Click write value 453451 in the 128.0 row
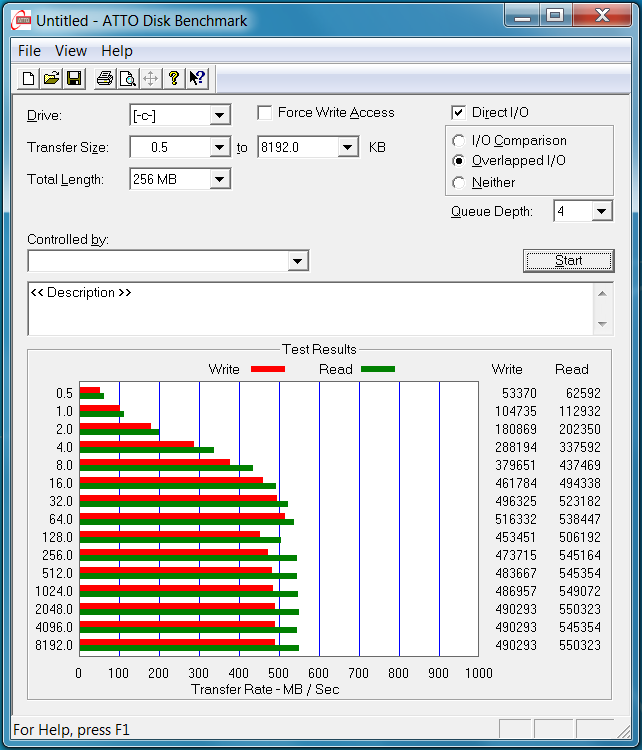The width and height of the screenshot is (642, 750). point(516,537)
